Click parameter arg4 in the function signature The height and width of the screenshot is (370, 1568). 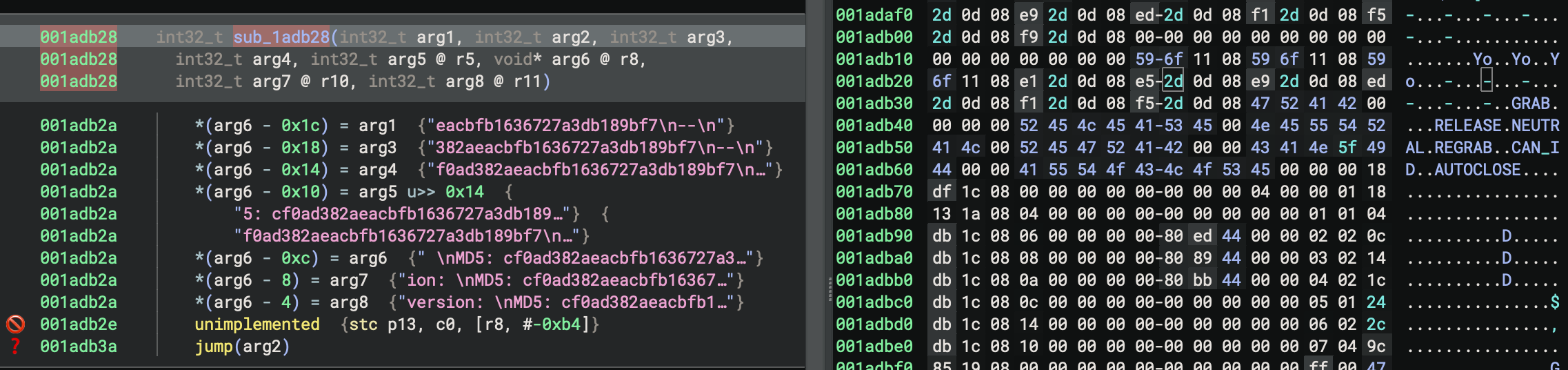pos(271,59)
